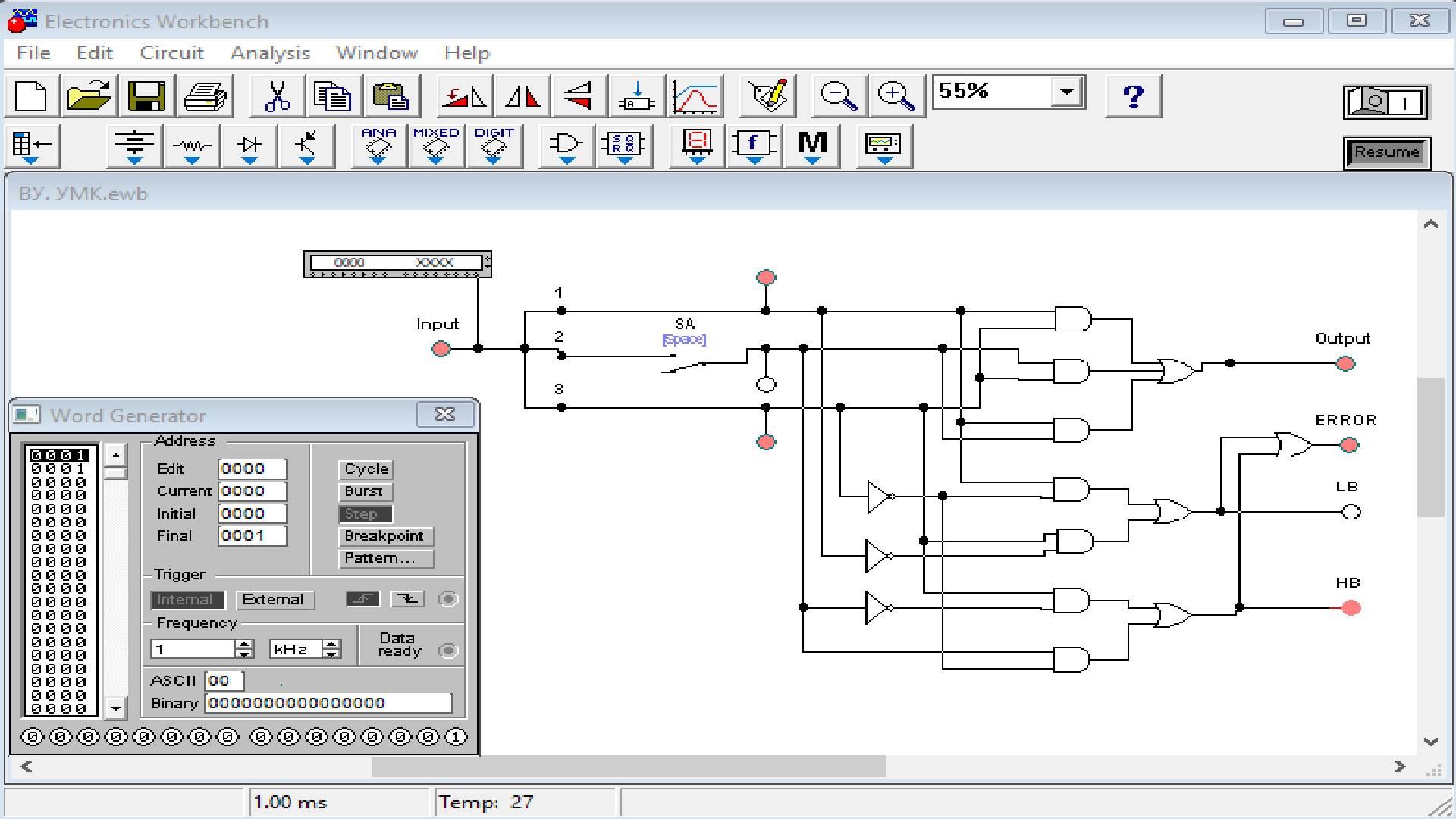Viewport: 1456px width, 819px height.
Task: Select Internal trigger mode
Action: (x=187, y=600)
